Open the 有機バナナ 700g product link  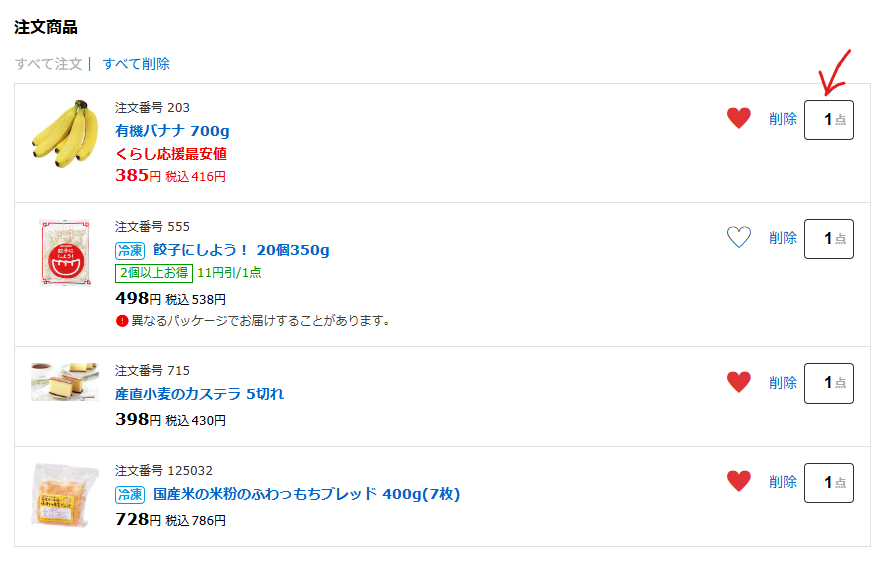pyautogui.click(x=172, y=131)
